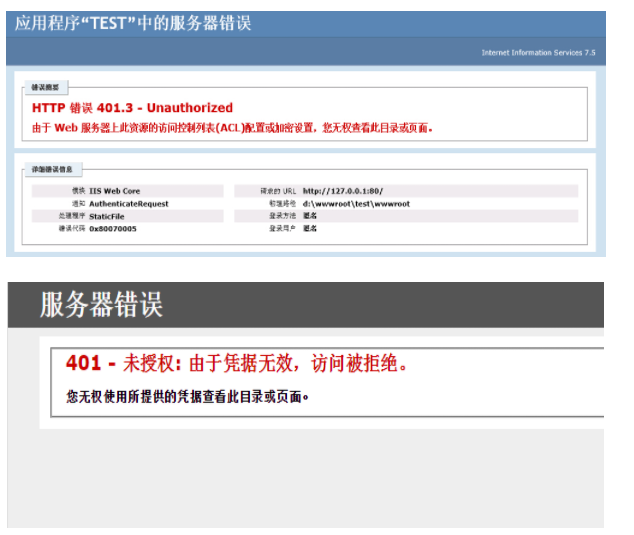
Task: Click the ACL access denied description text
Action: [232, 128]
